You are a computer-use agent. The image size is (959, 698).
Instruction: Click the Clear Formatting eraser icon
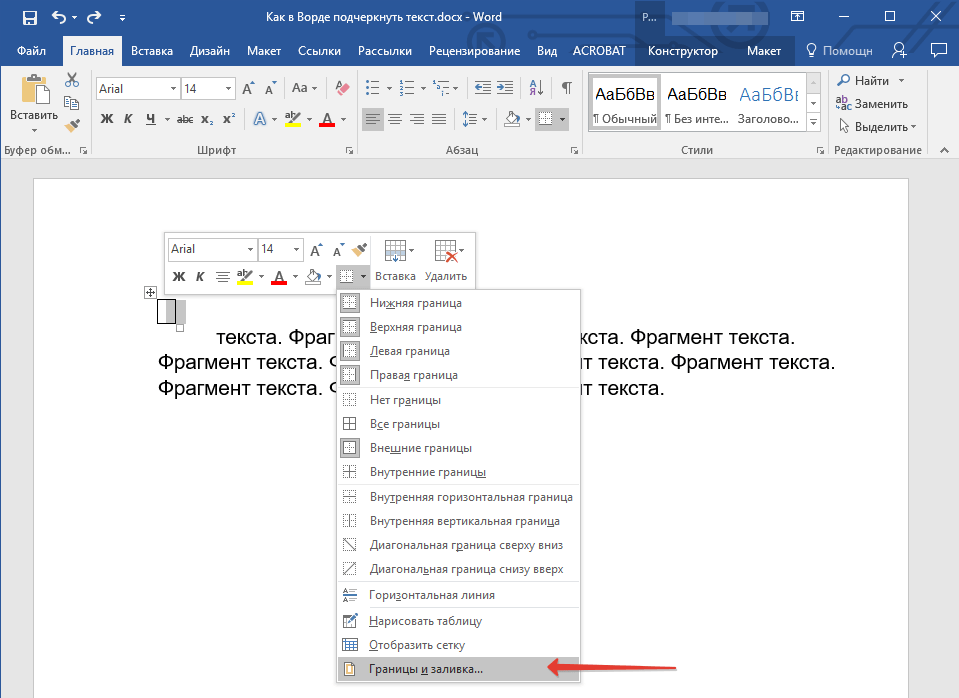click(344, 89)
